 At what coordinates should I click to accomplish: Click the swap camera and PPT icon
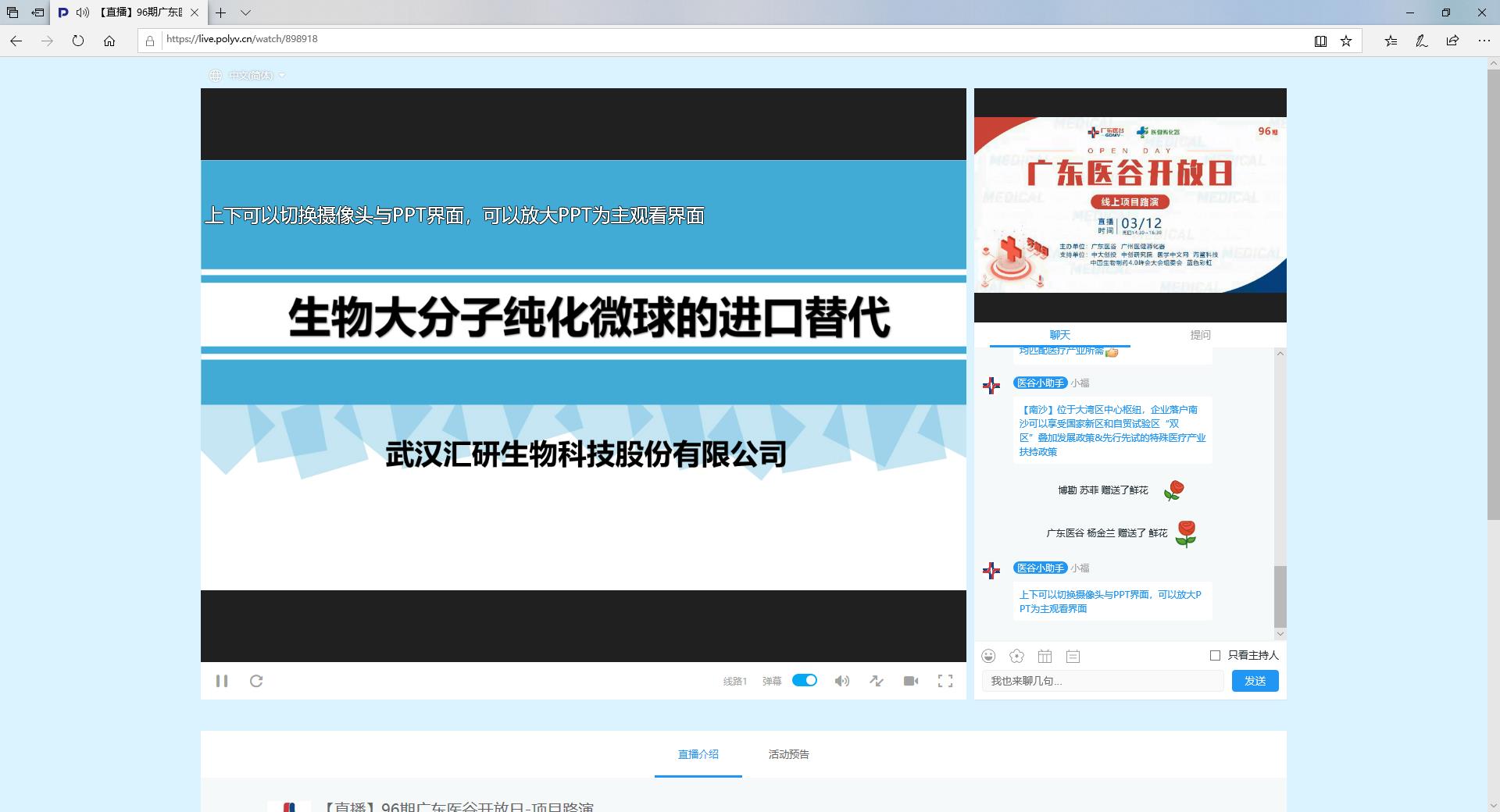point(877,681)
